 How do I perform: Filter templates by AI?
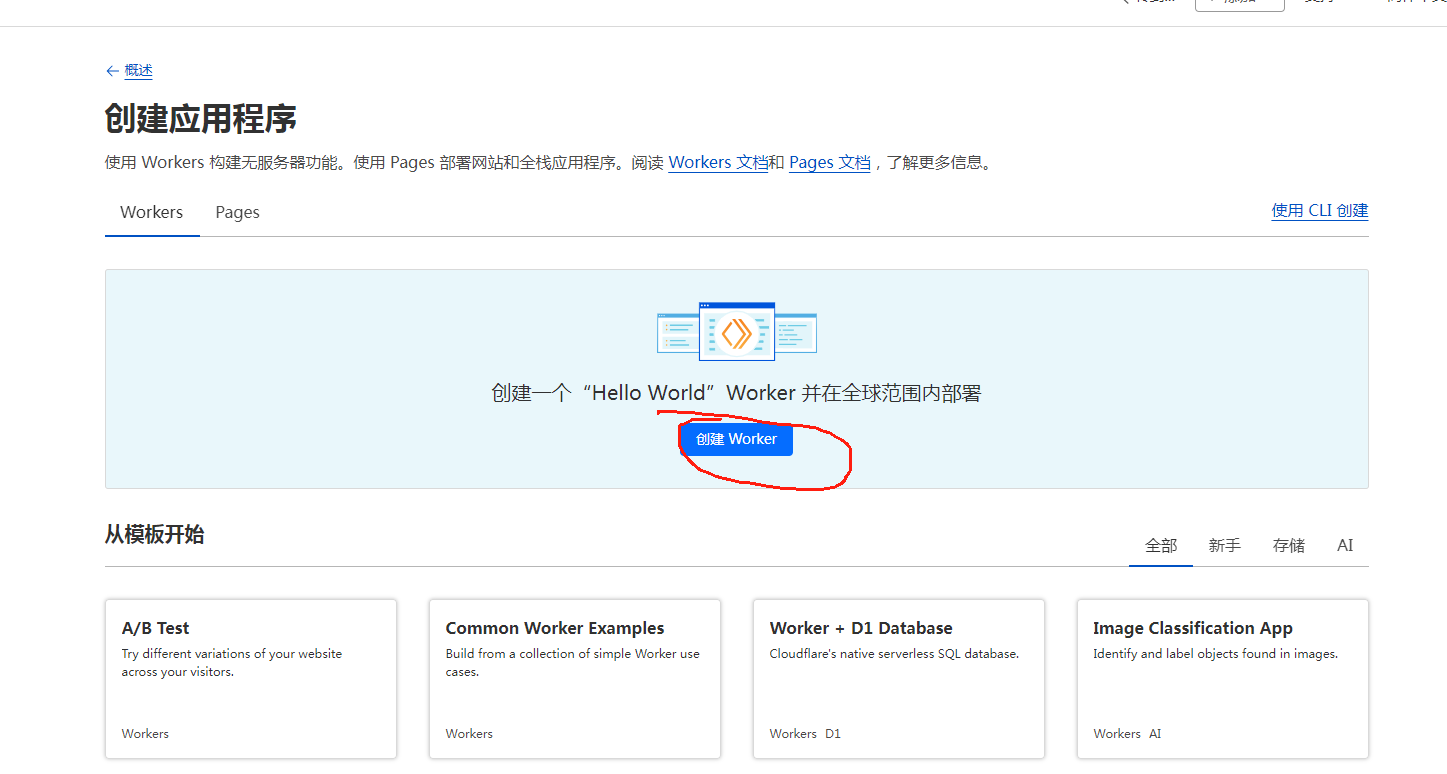pos(1345,545)
